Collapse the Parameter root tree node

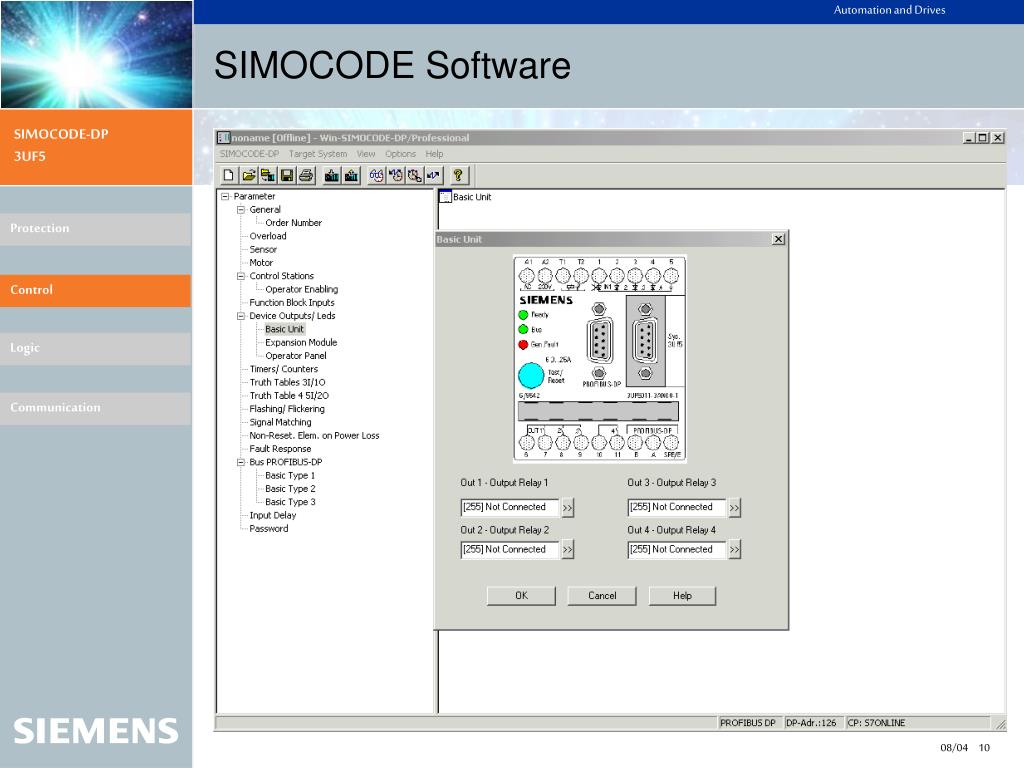[x=225, y=196]
